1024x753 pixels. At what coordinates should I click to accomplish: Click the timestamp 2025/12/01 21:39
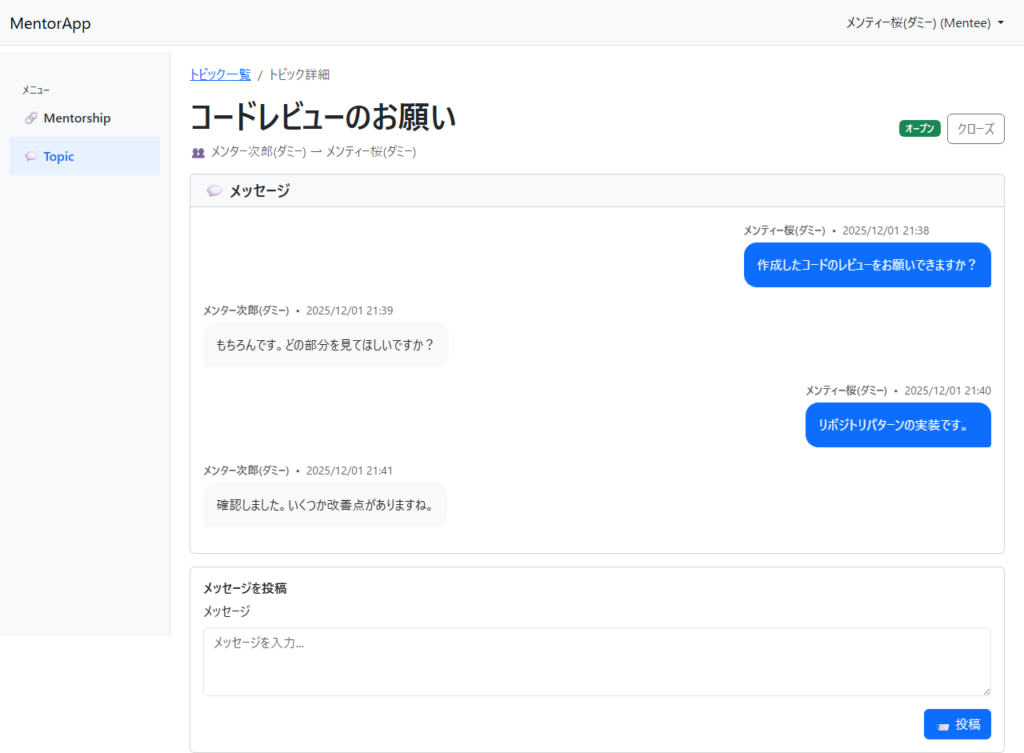[x=349, y=311]
